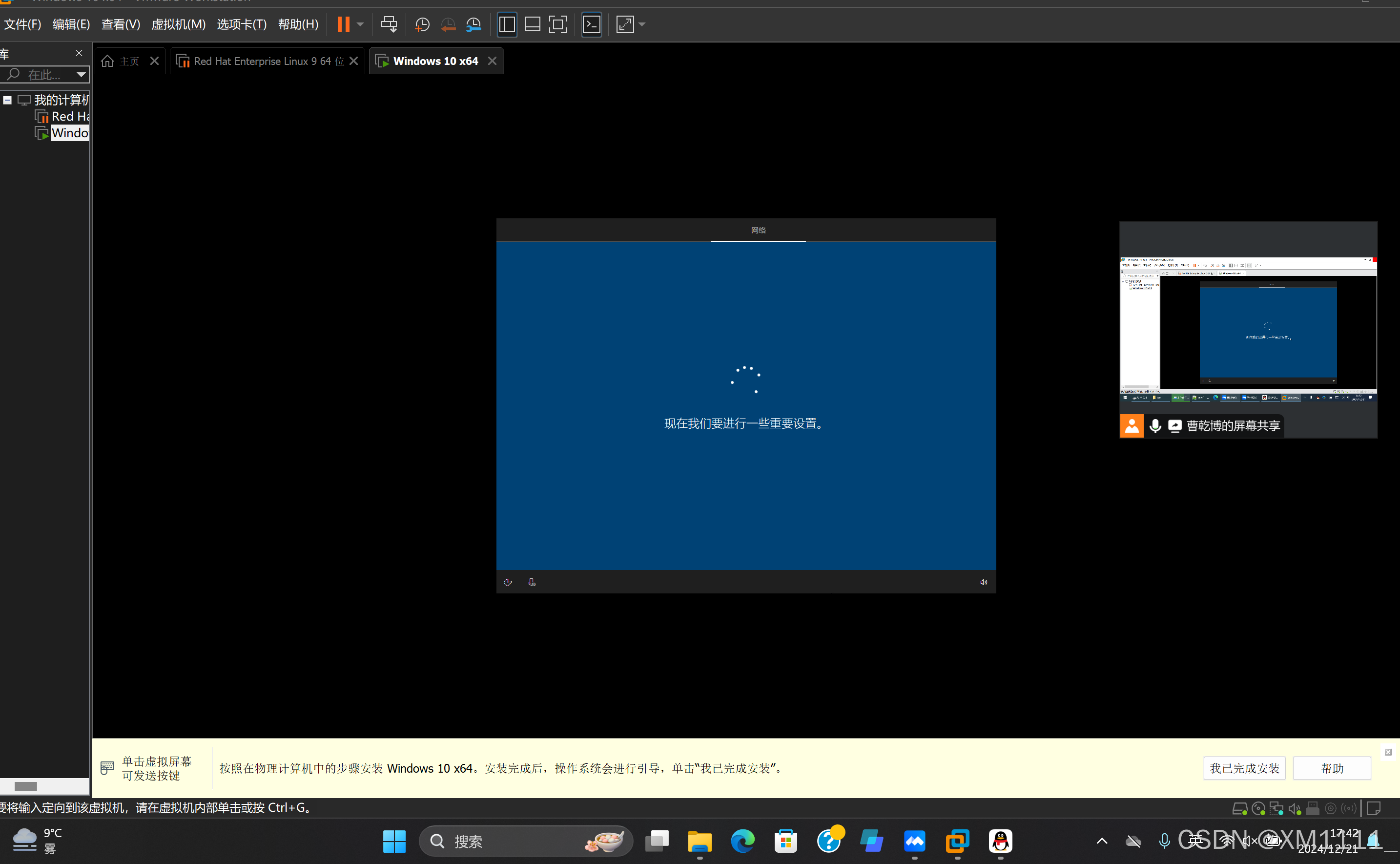Viewport: 1400px width, 864px height.
Task: Open VMware Workstation from the taskbar
Action: pyautogui.click(x=958, y=841)
